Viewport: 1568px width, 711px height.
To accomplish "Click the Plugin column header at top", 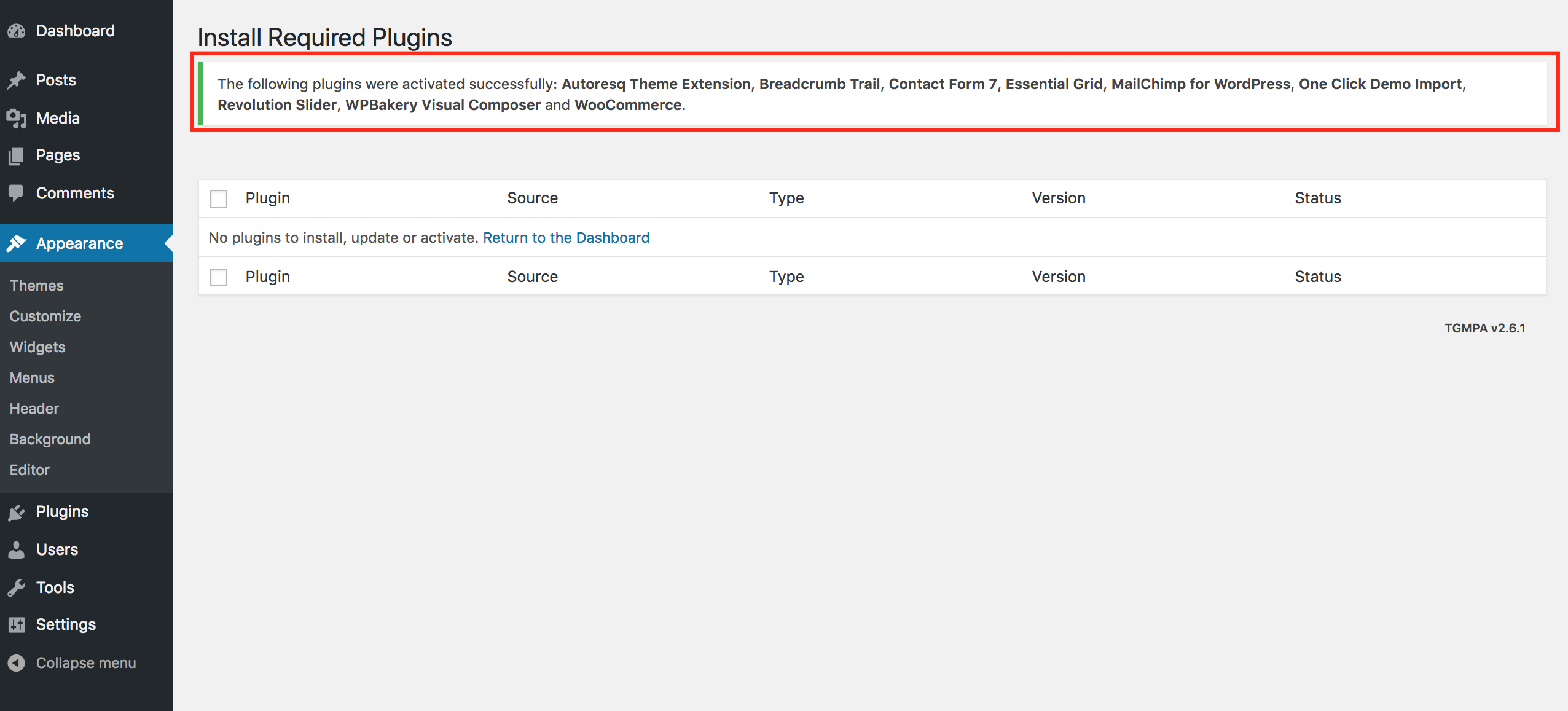I will point(268,198).
